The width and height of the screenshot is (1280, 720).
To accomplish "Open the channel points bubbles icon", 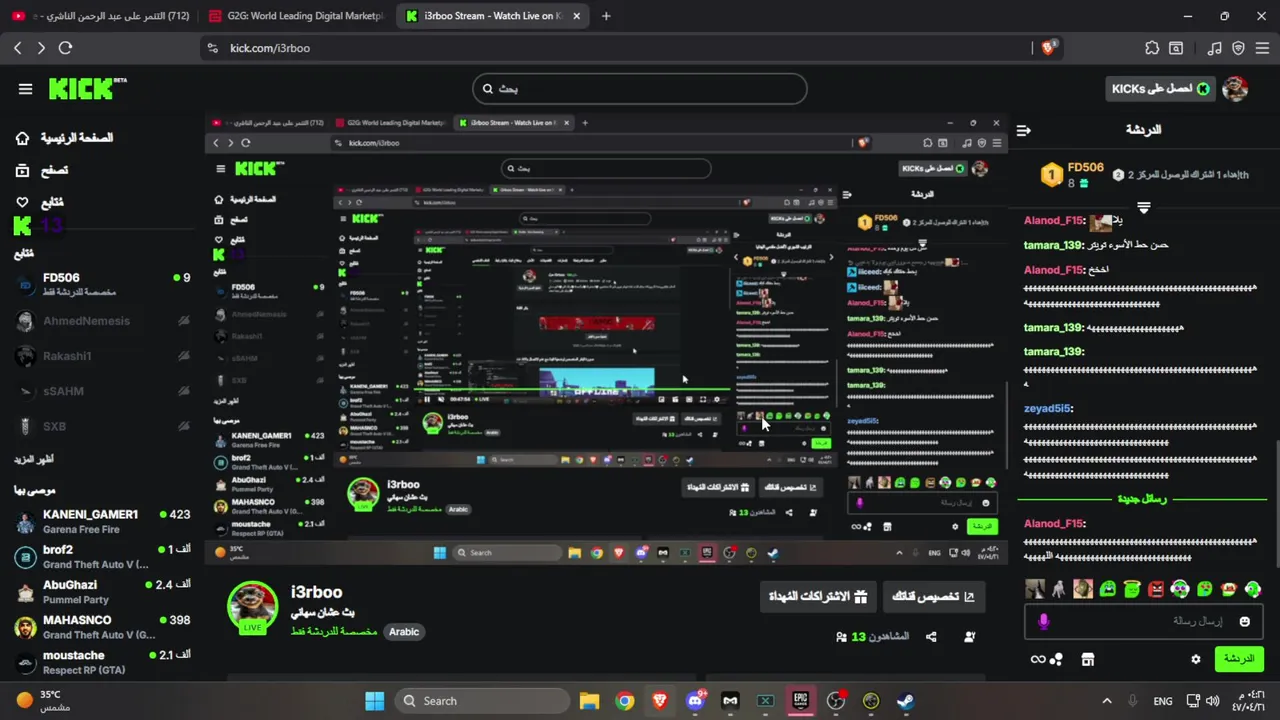I will click(1058, 660).
